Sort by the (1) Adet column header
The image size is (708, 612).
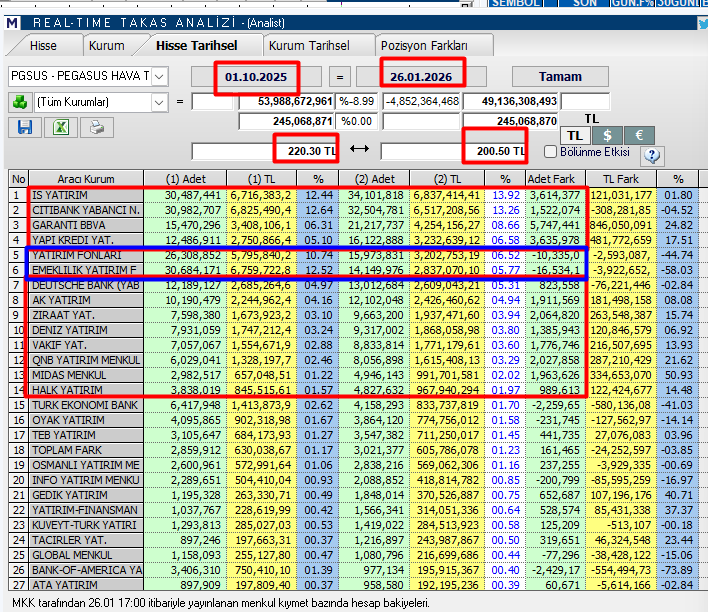point(185,179)
